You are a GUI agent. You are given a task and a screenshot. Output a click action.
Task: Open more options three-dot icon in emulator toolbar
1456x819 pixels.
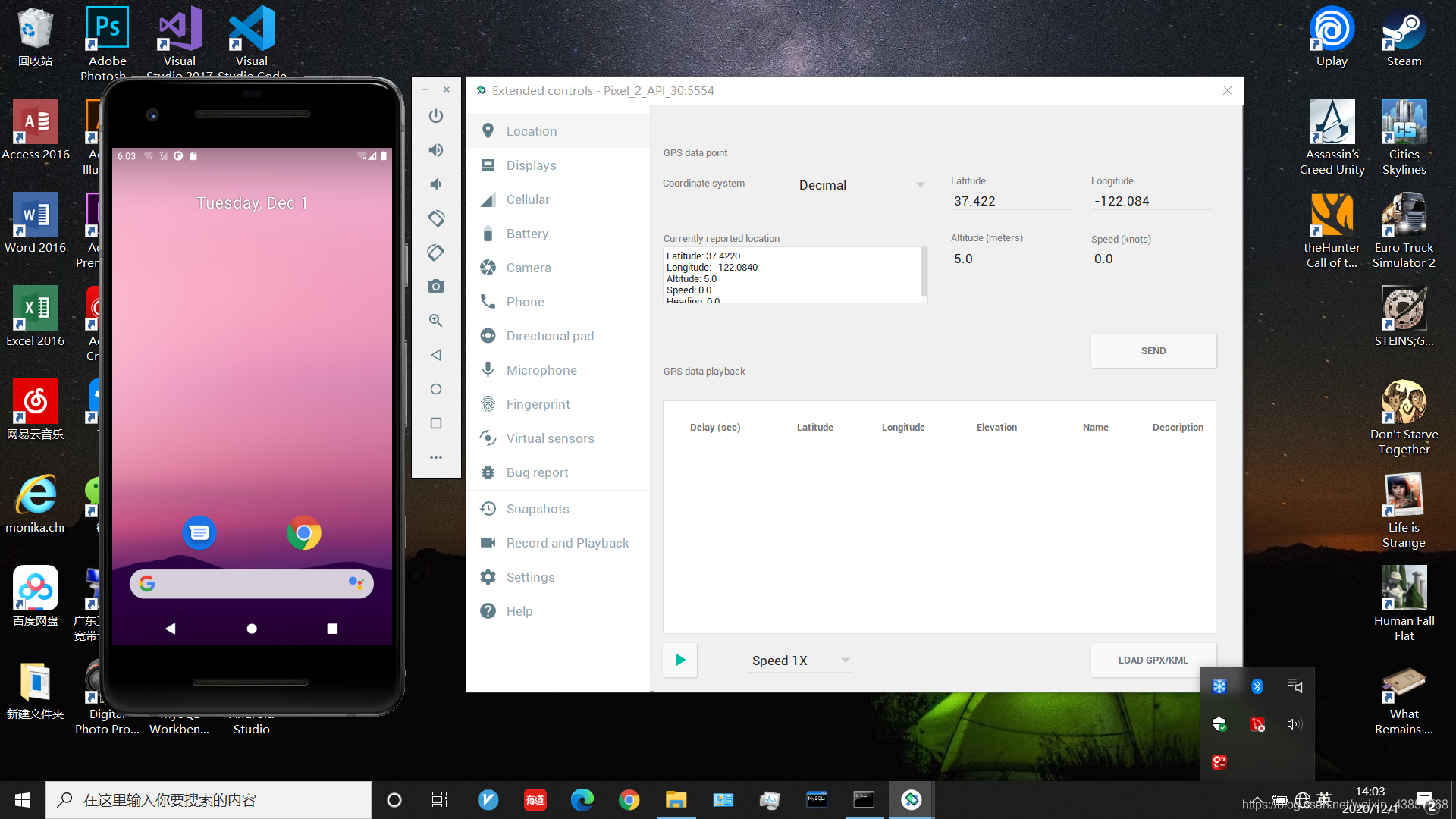[436, 457]
